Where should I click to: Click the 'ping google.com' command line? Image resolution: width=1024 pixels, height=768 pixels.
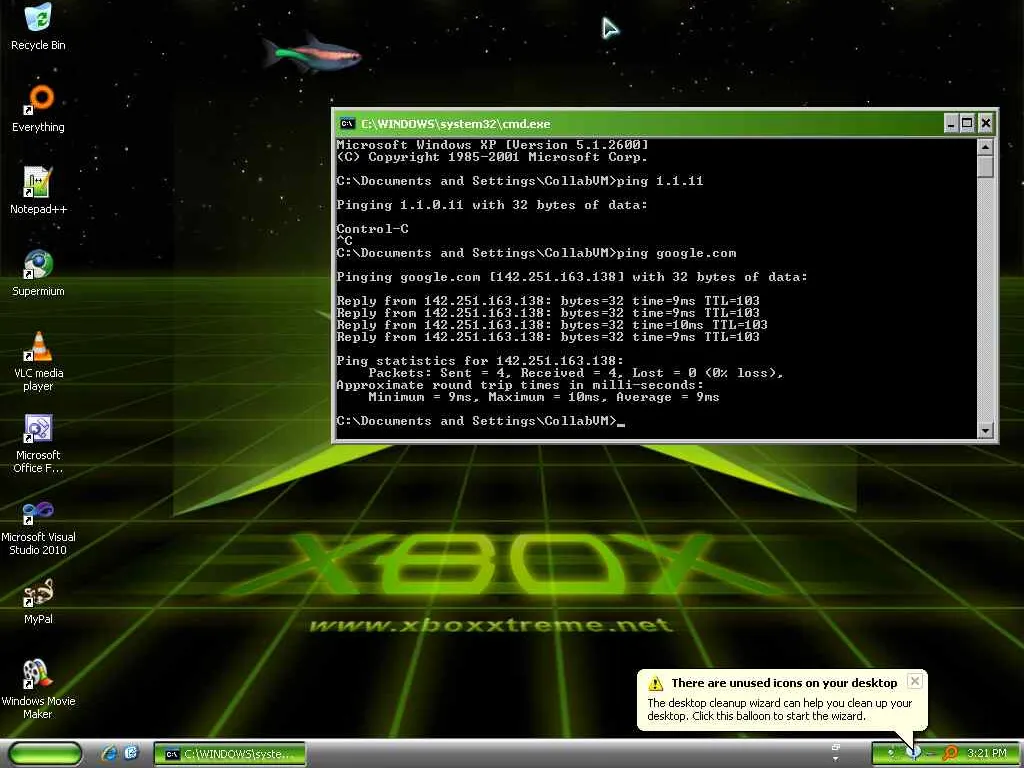[536, 253]
